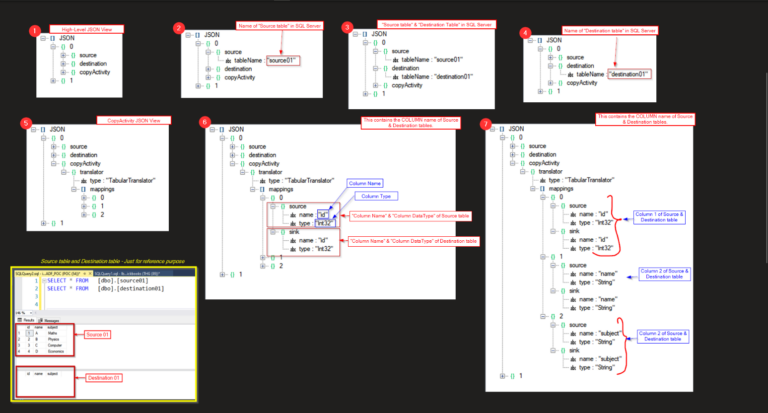The height and width of the screenshot is (413, 768).
Task: Expand mappings item 0 in view 5
Action: (x=84, y=198)
